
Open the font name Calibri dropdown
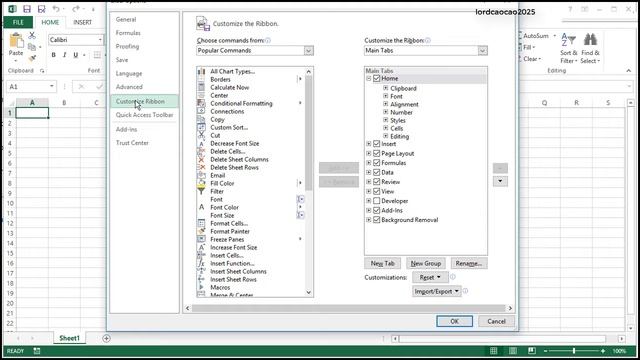[100, 40]
